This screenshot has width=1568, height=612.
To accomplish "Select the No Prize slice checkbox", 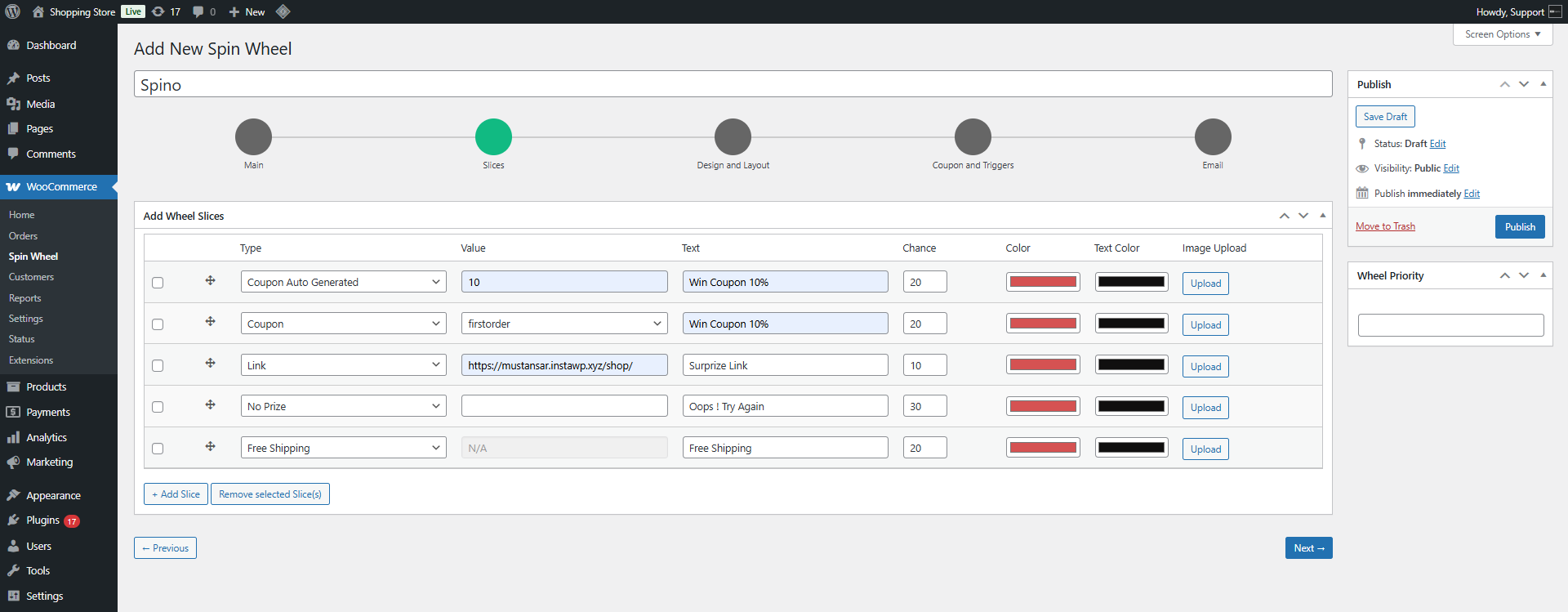I will [x=158, y=407].
